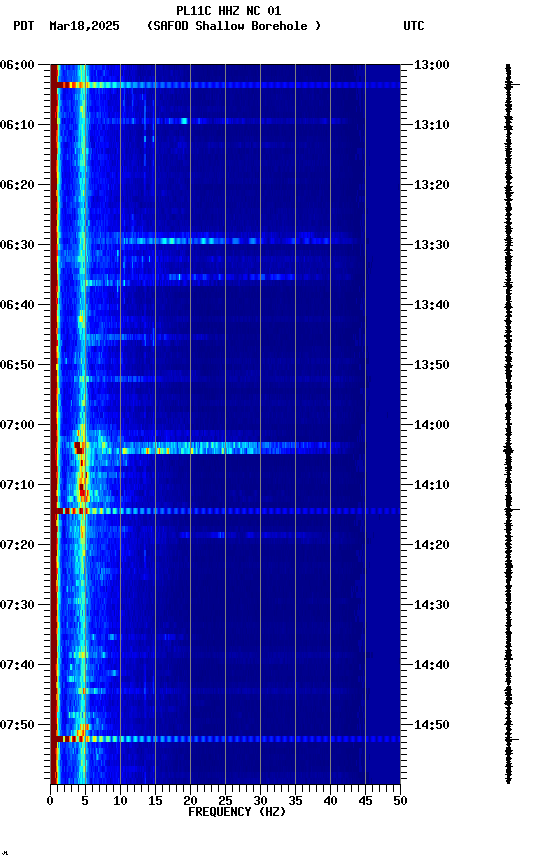Click the 13:50 UTC time label
This screenshot has height=864, width=552.
tap(432, 365)
